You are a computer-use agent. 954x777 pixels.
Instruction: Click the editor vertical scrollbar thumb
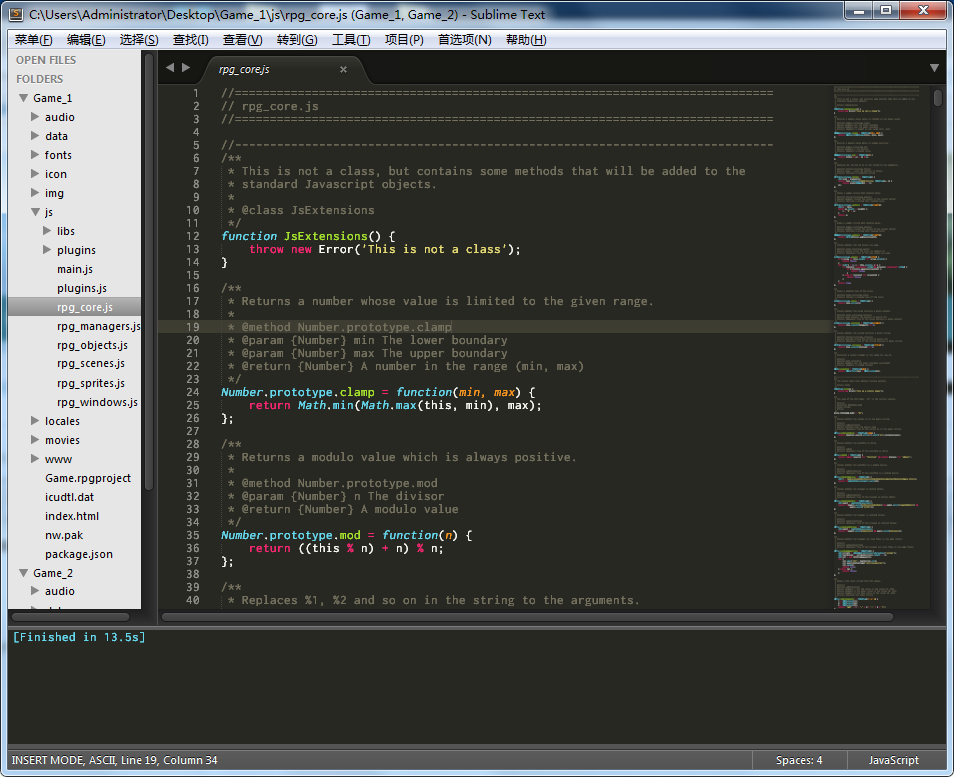coord(938,97)
